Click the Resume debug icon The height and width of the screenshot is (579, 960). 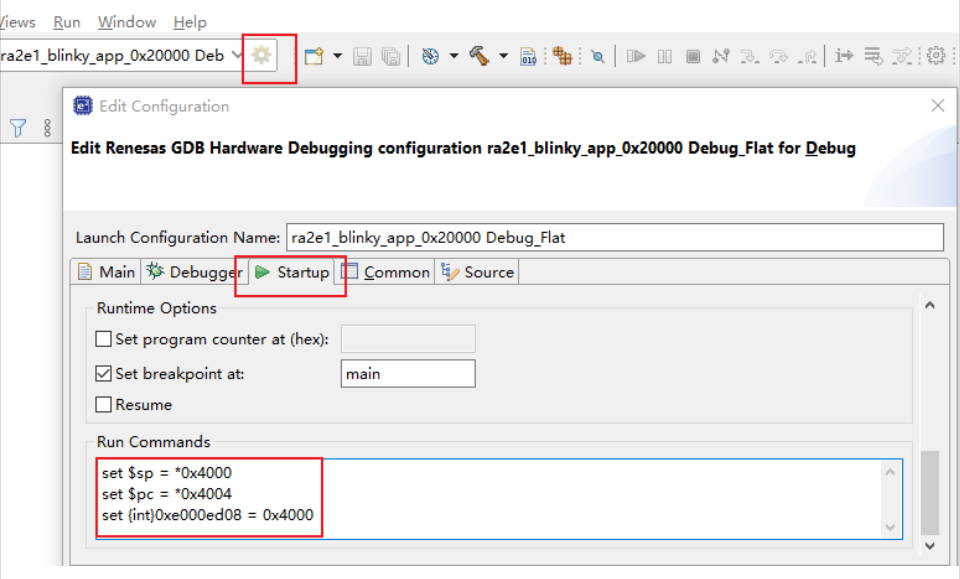[636, 56]
